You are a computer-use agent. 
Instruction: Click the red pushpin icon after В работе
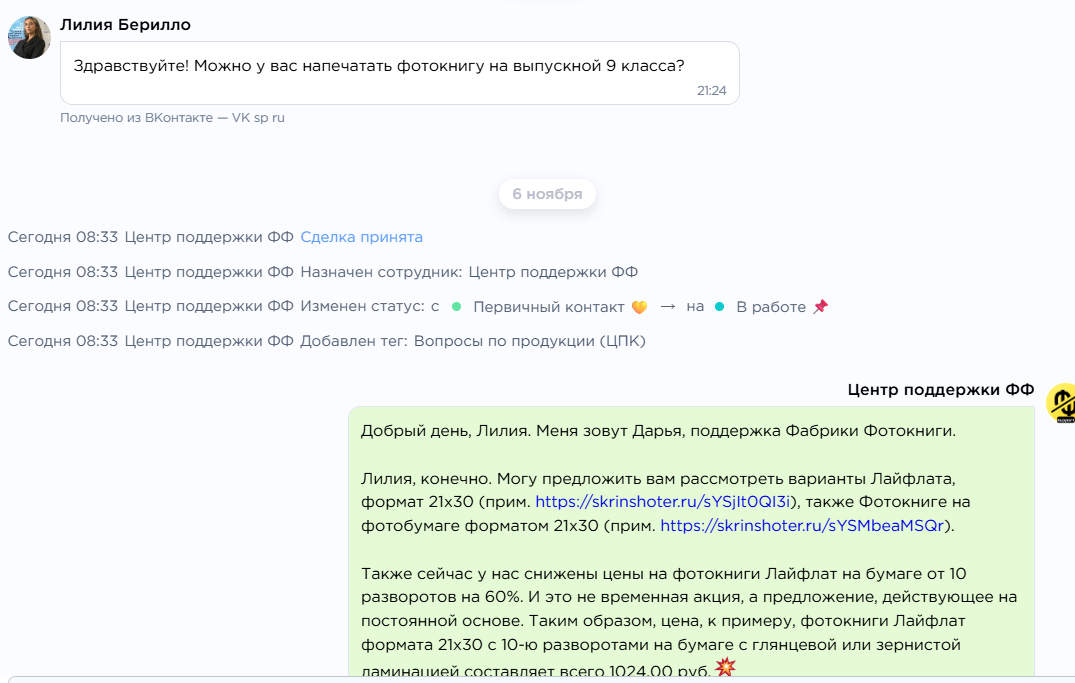click(x=820, y=307)
